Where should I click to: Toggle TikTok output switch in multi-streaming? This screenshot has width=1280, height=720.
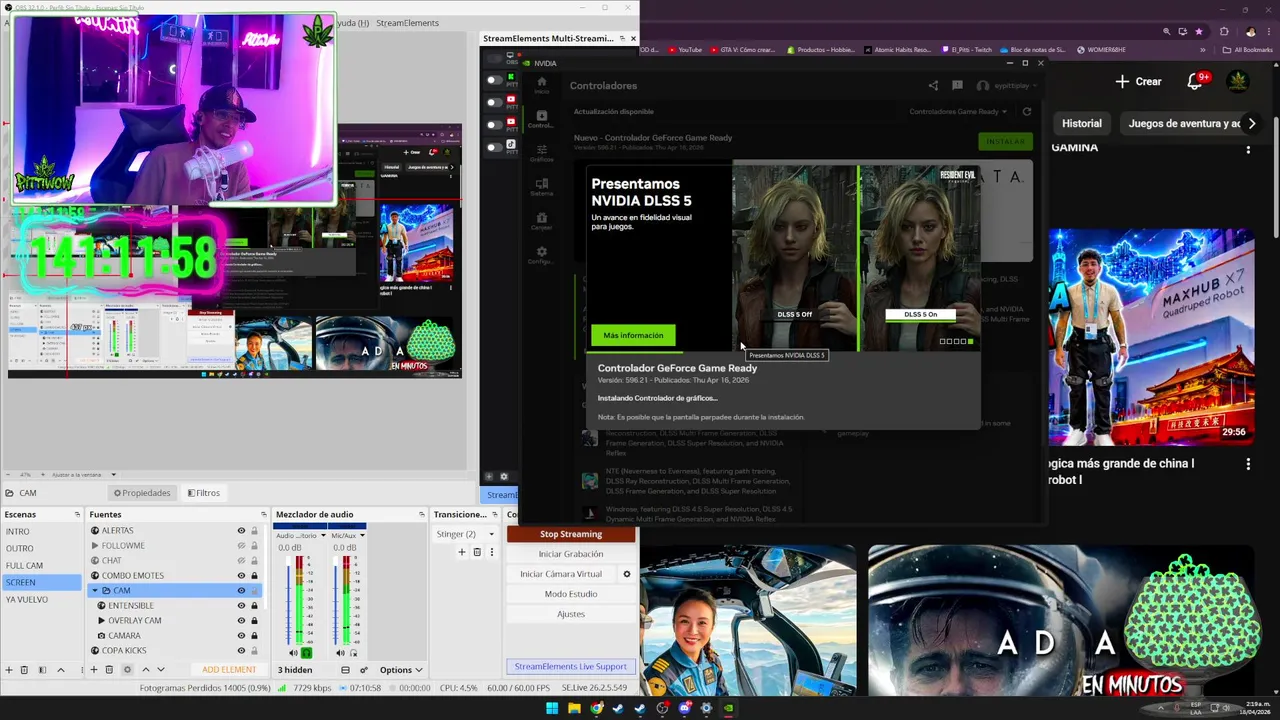click(495, 147)
